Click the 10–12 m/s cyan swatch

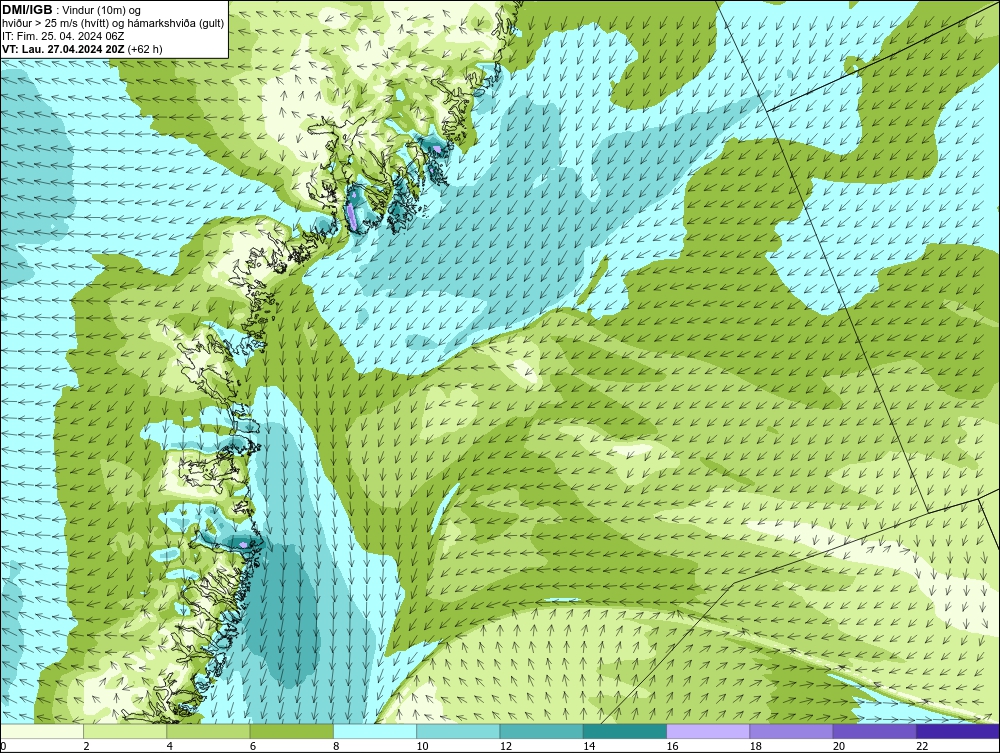coord(458,731)
